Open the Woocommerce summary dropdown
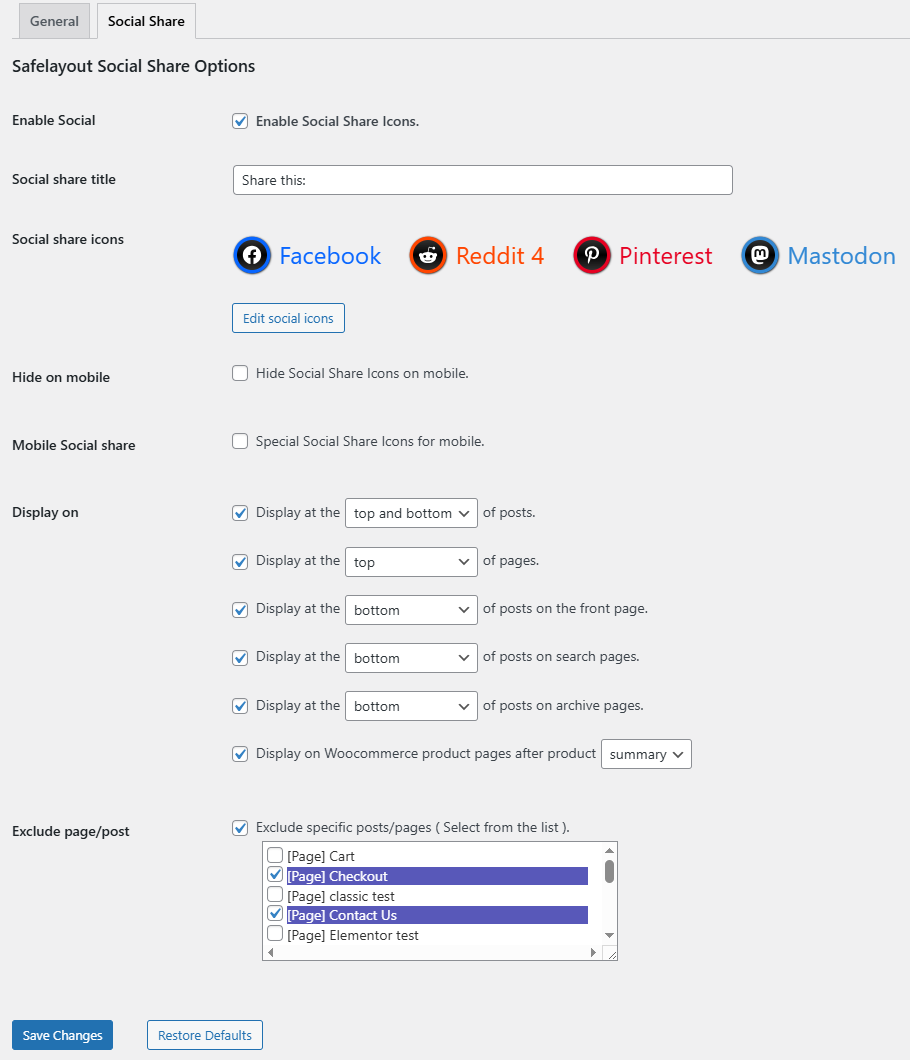The width and height of the screenshot is (910, 1060). [646, 754]
